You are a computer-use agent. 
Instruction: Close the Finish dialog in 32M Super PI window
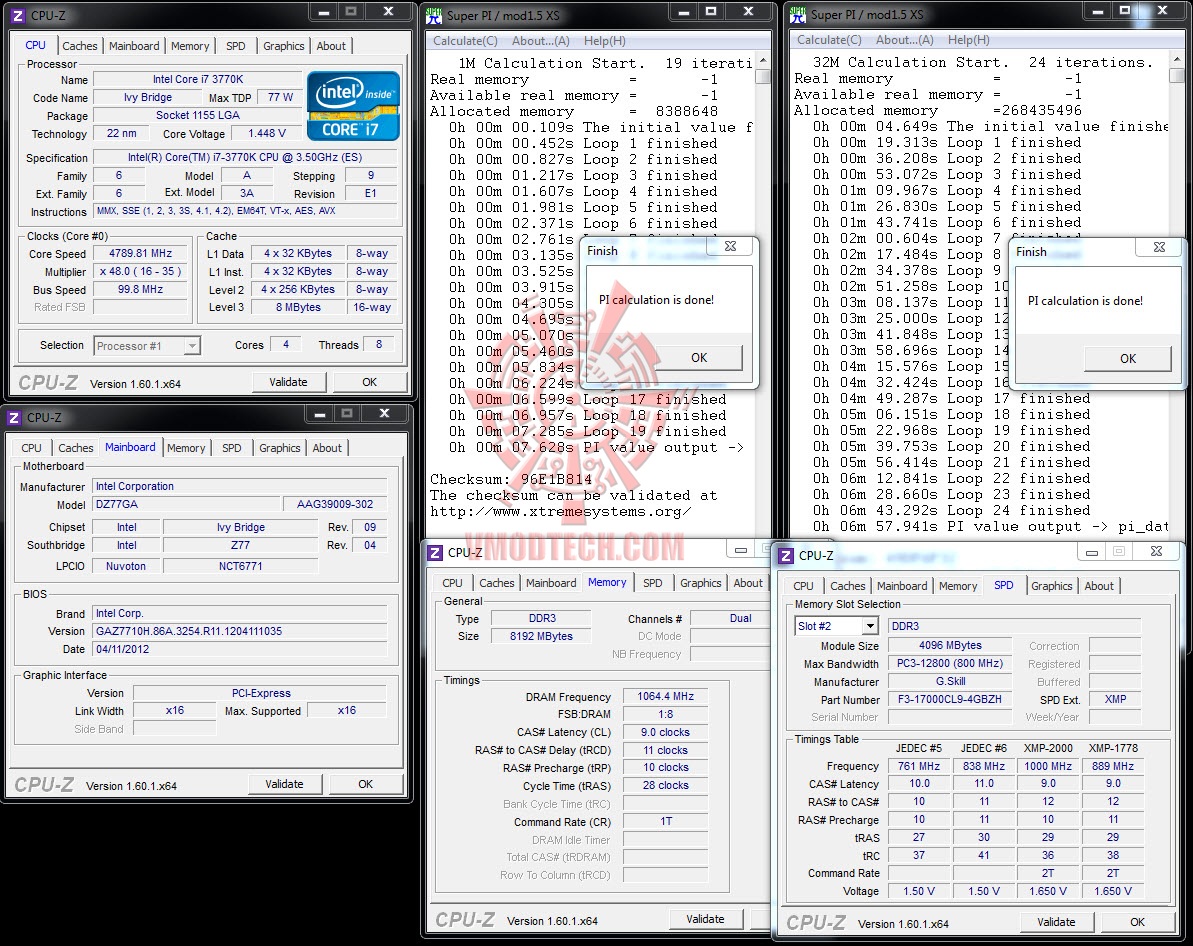tap(1160, 247)
